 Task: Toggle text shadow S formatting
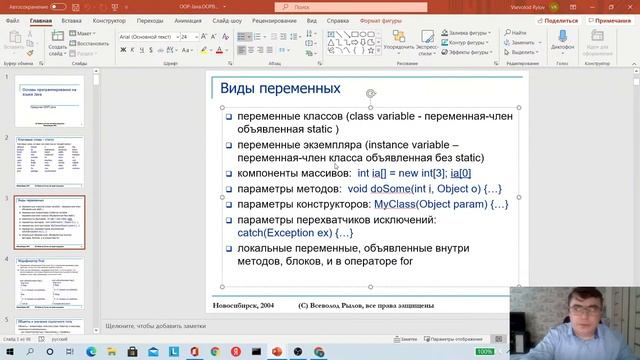tap(151, 50)
